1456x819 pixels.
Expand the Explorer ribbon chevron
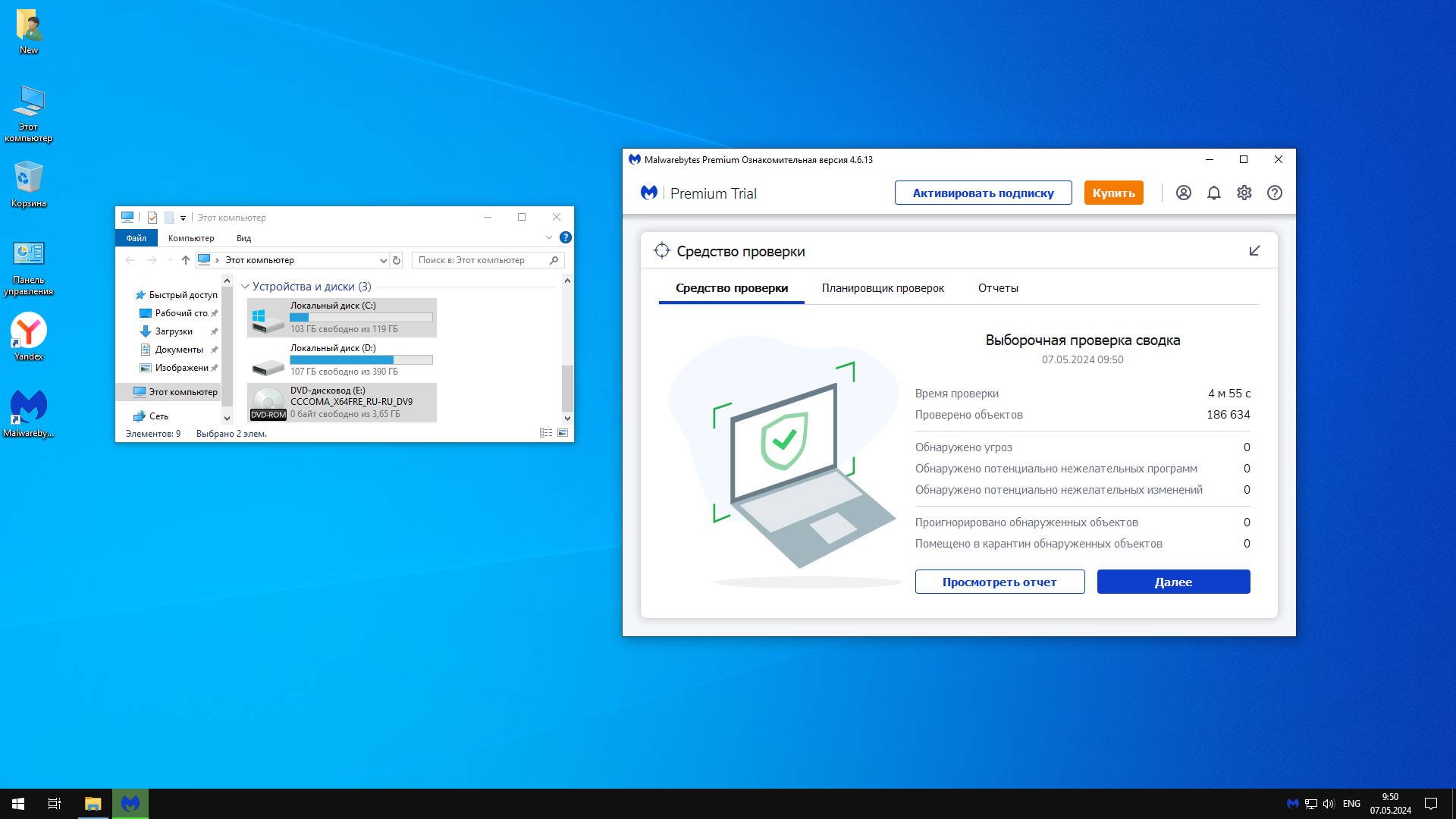click(x=549, y=237)
